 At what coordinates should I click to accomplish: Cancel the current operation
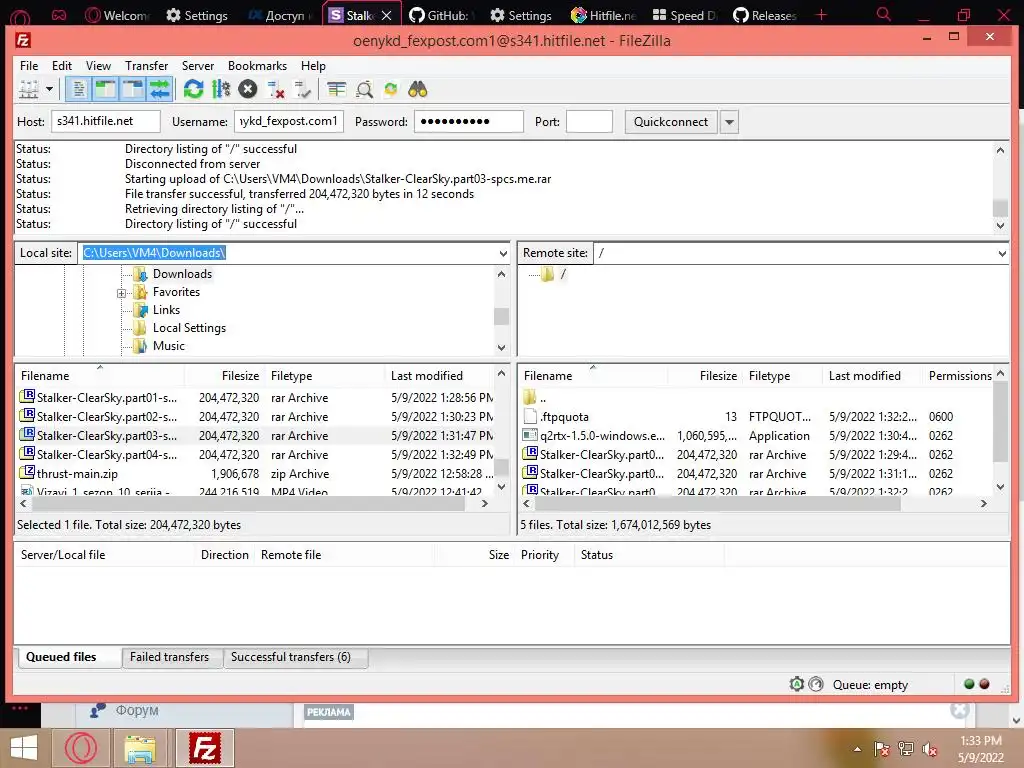pyautogui.click(x=248, y=89)
